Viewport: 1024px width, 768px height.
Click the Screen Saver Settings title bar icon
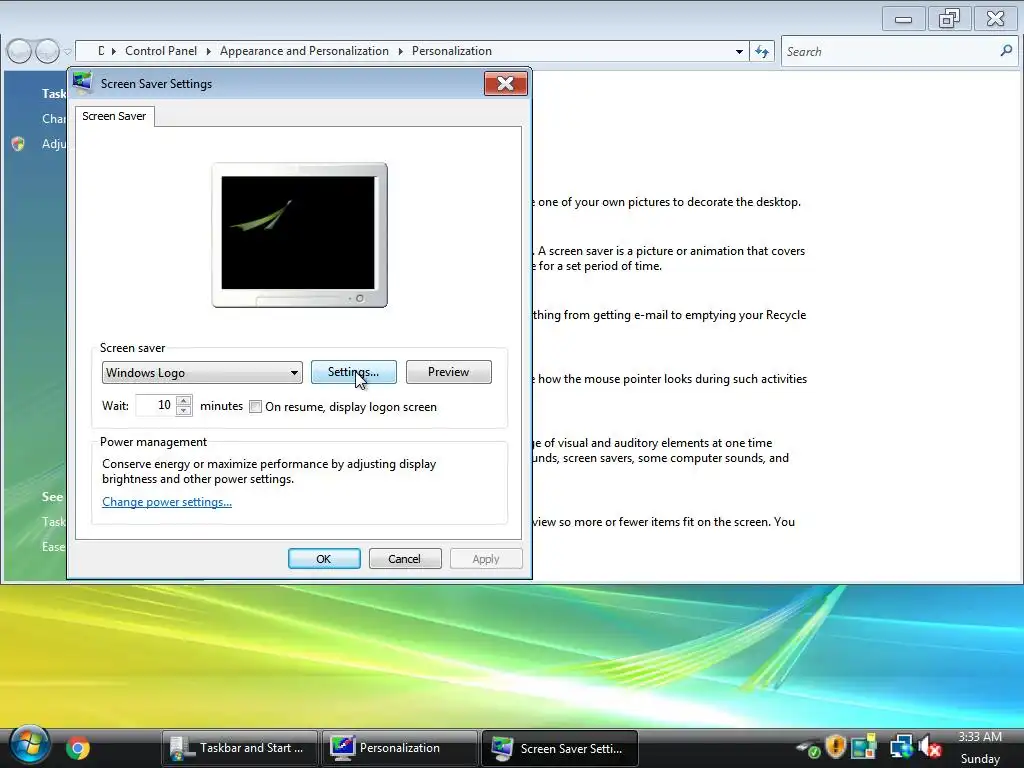tap(83, 84)
